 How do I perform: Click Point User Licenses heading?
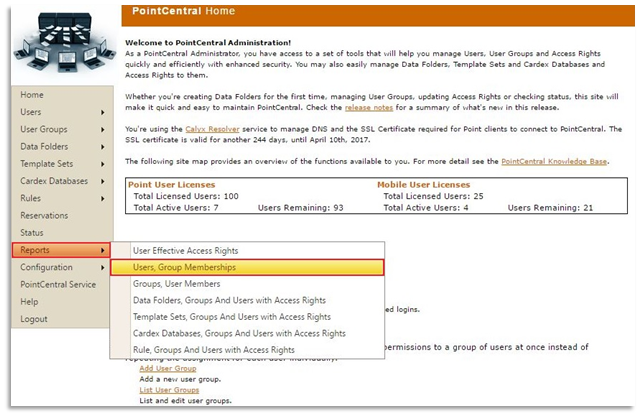click(171, 185)
